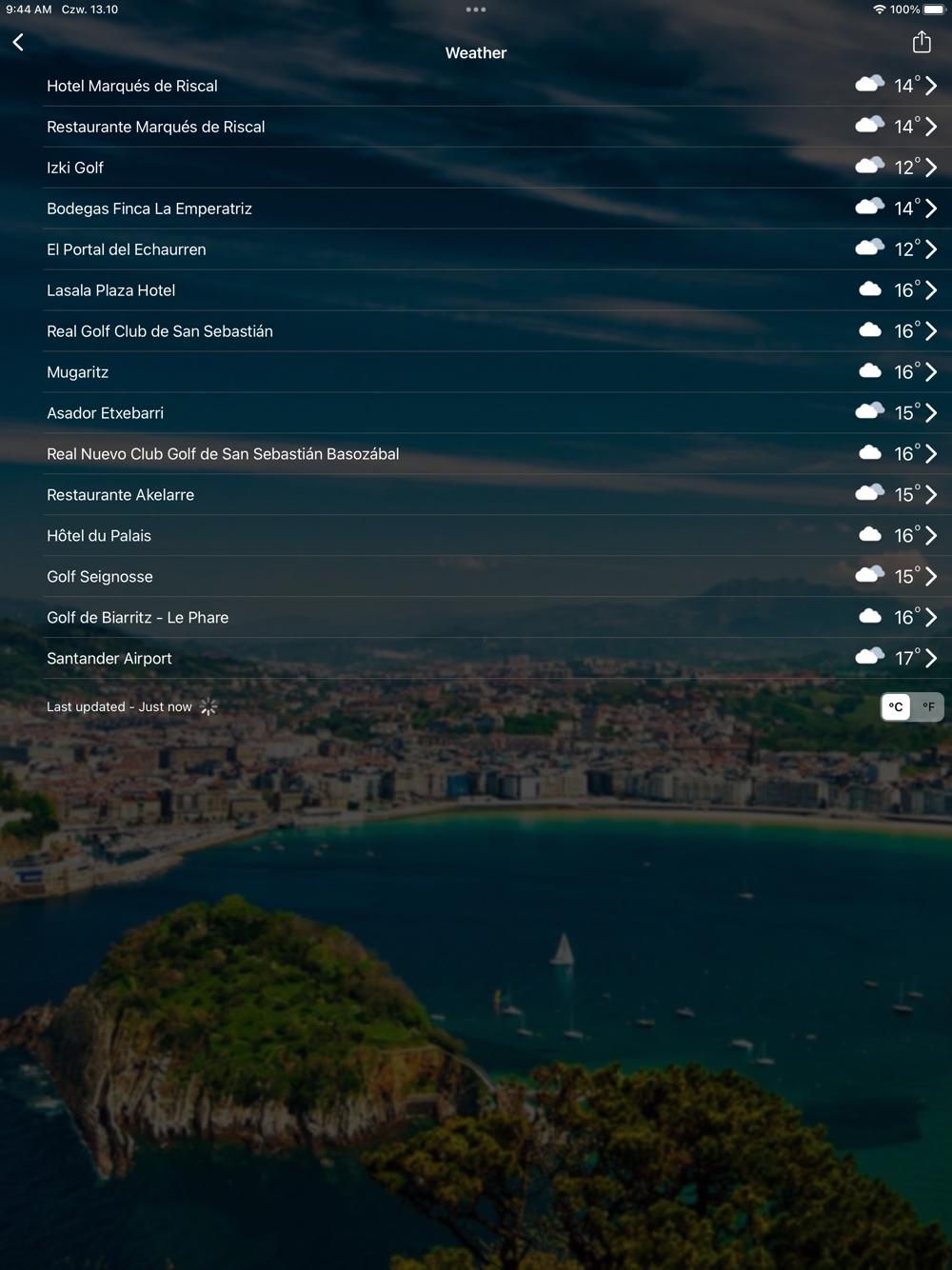Image resolution: width=952 pixels, height=1270 pixels.
Task: Select 'Restaurante Akelarre' name
Action: coord(121,495)
